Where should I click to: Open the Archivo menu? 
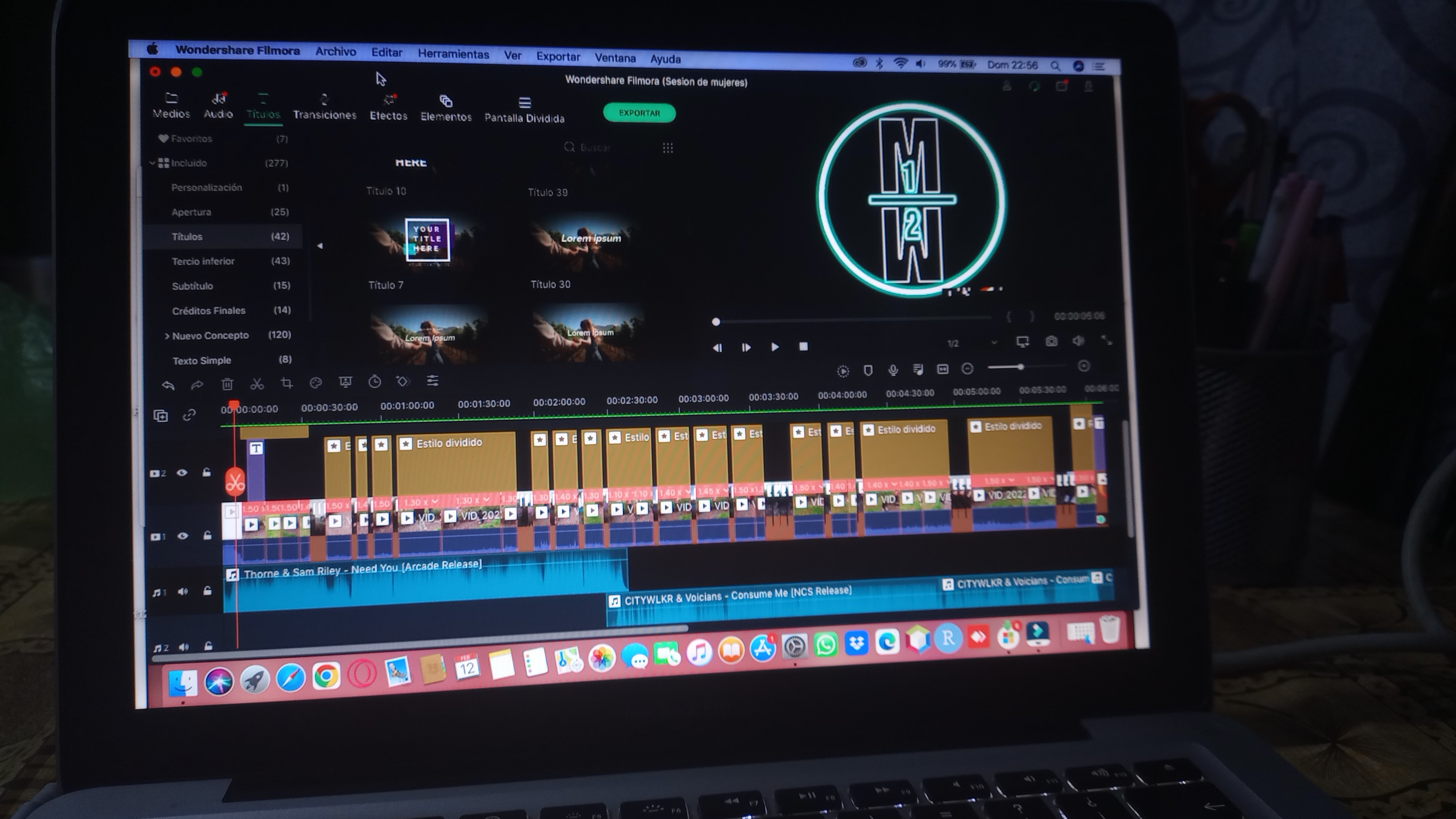click(336, 51)
